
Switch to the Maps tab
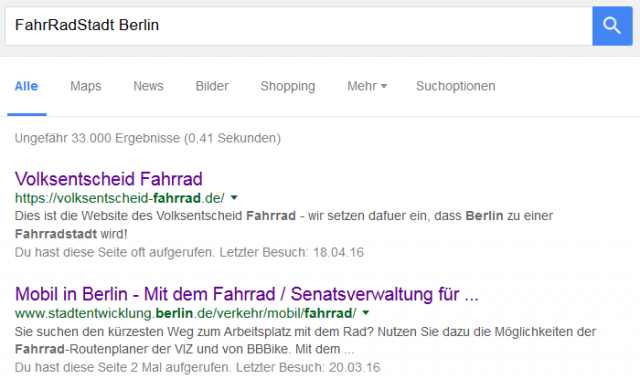click(86, 86)
